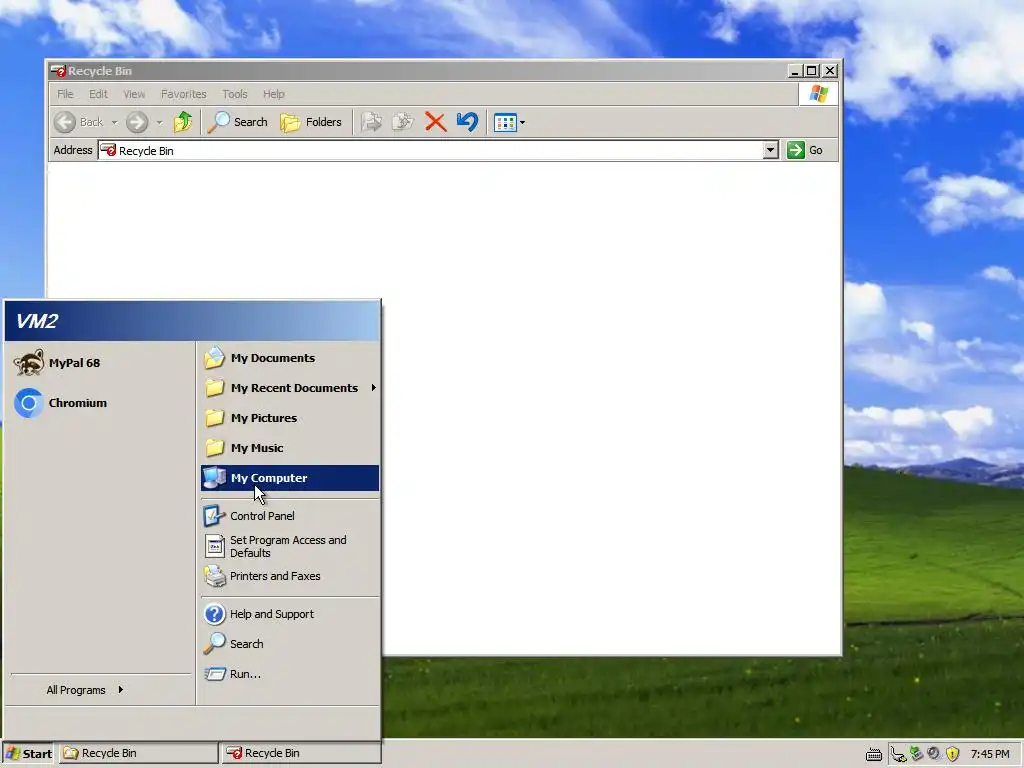Minimize the Recycle Bin window
The image size is (1024, 768).
coord(795,71)
